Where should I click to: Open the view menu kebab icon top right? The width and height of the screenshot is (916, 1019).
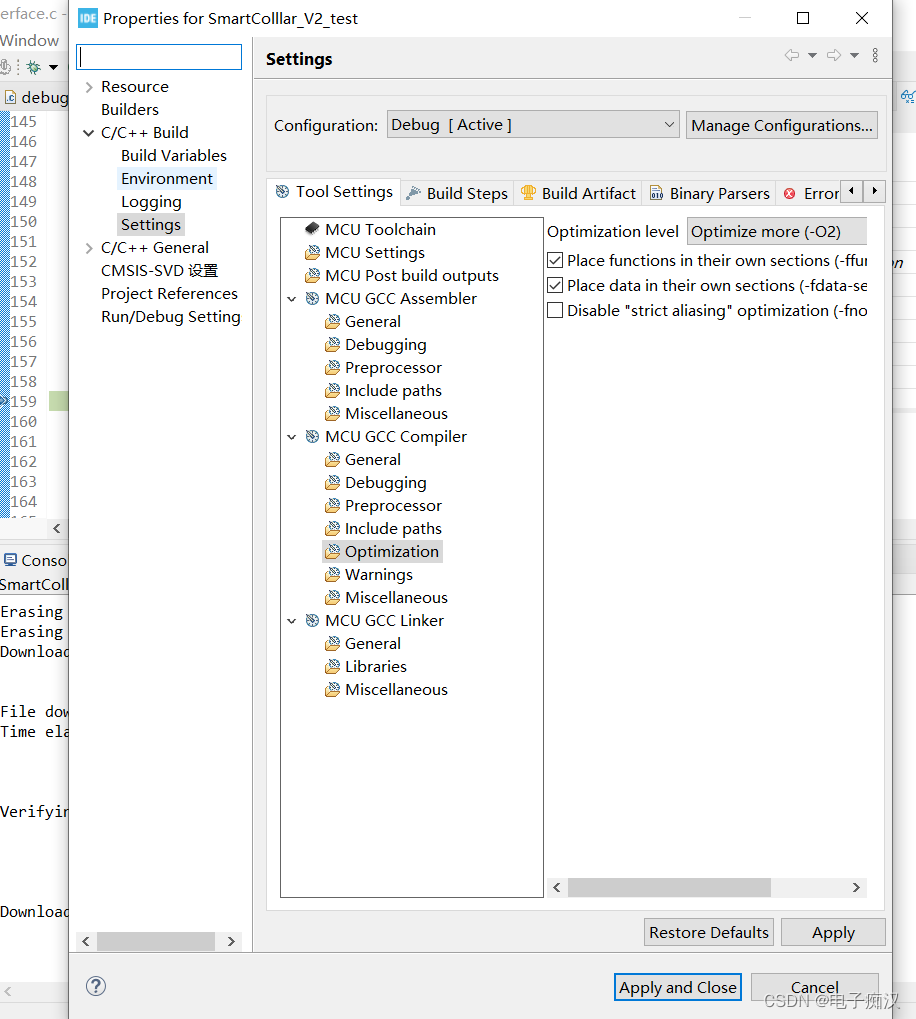pyautogui.click(x=876, y=56)
